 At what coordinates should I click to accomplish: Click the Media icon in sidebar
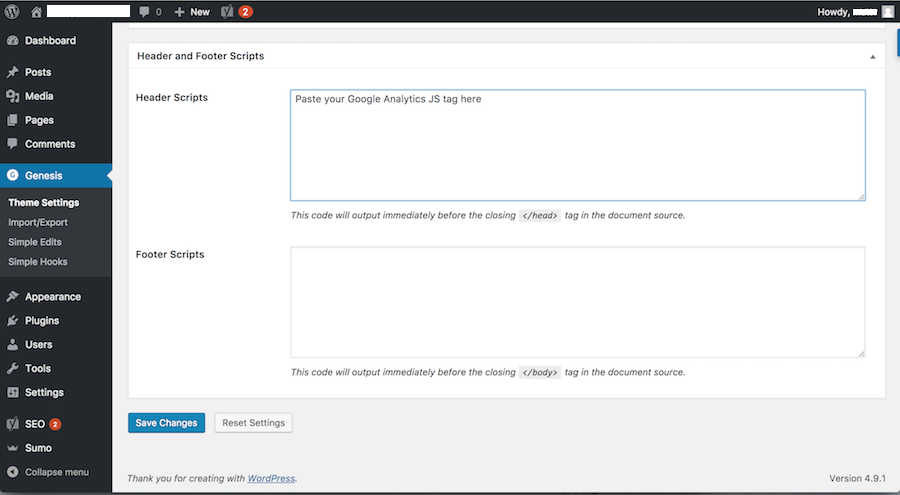coord(12,96)
